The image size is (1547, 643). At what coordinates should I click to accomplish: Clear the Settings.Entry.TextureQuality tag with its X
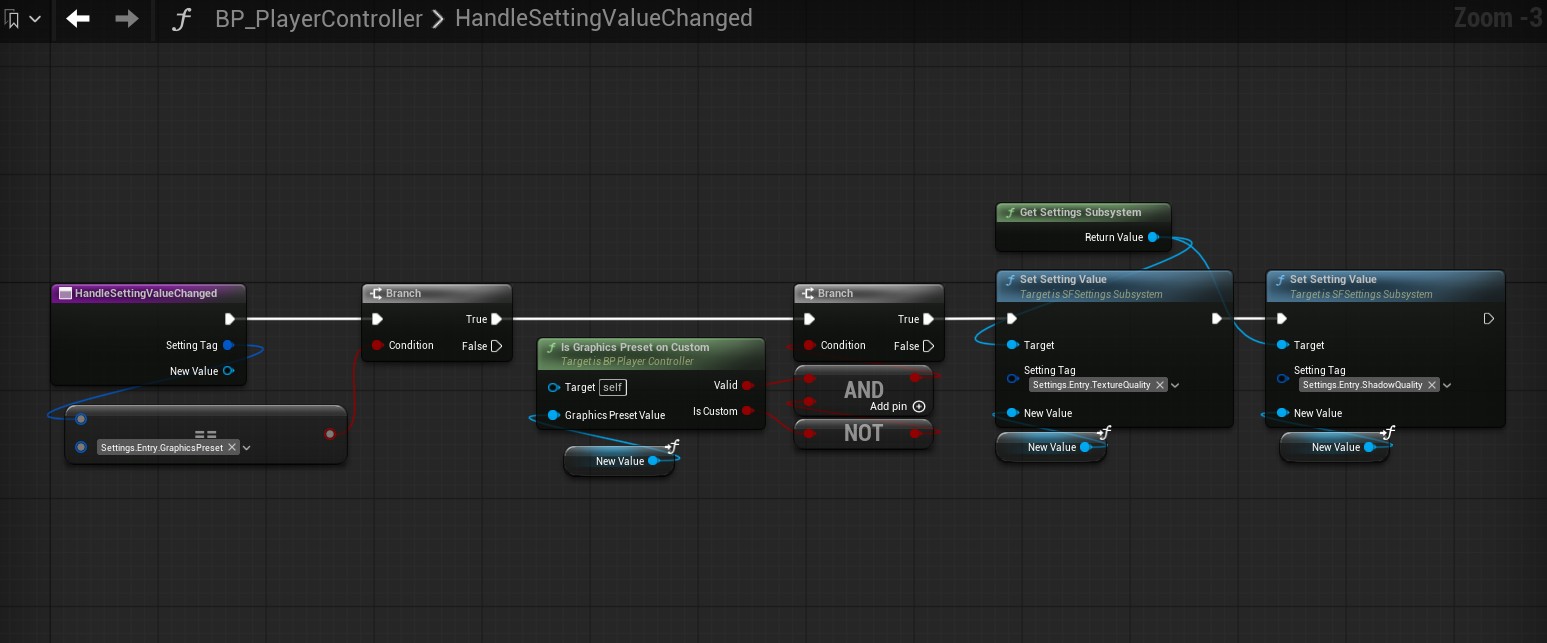pos(1160,385)
